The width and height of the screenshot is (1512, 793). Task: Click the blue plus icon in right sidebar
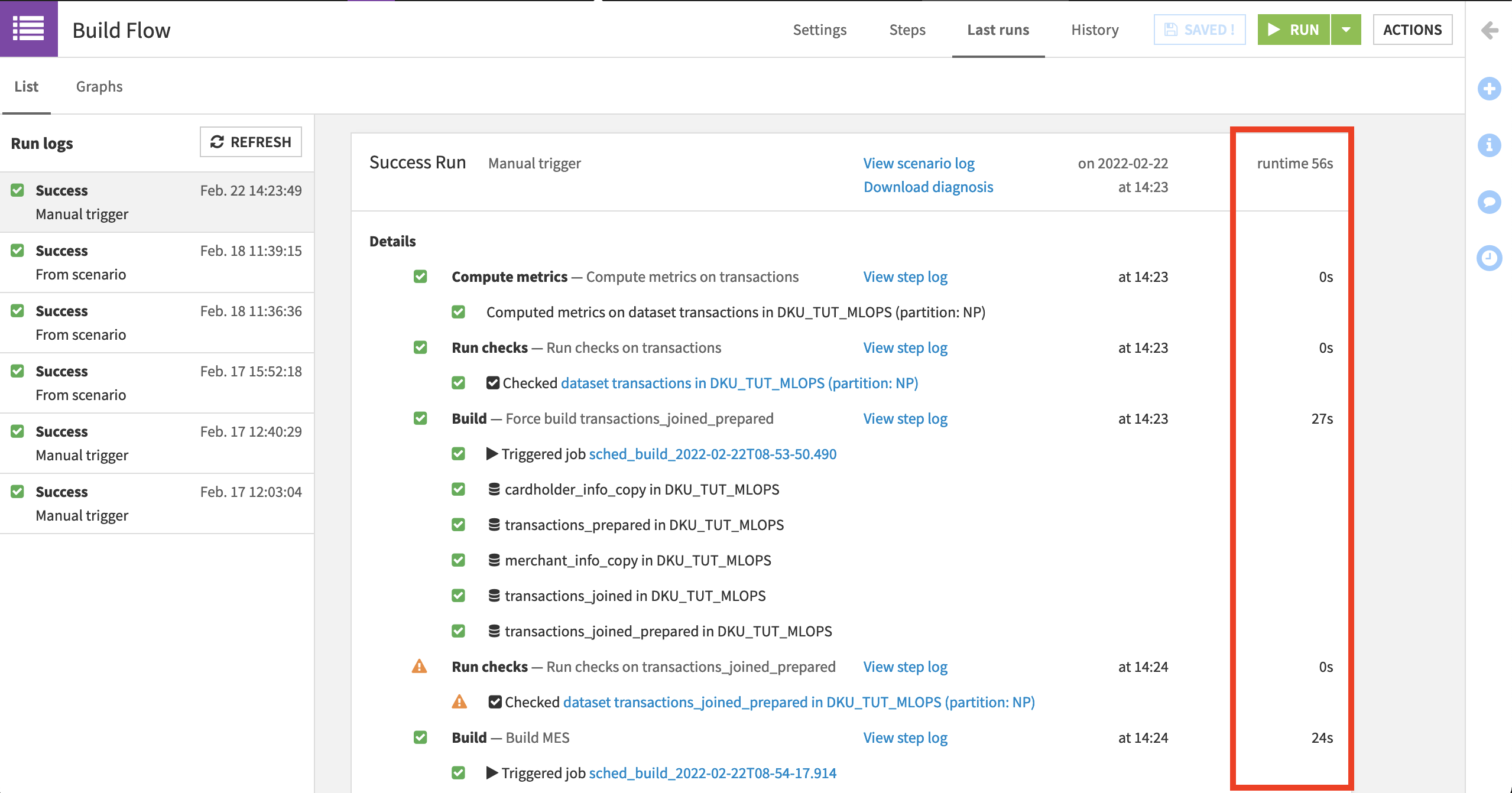click(1489, 89)
